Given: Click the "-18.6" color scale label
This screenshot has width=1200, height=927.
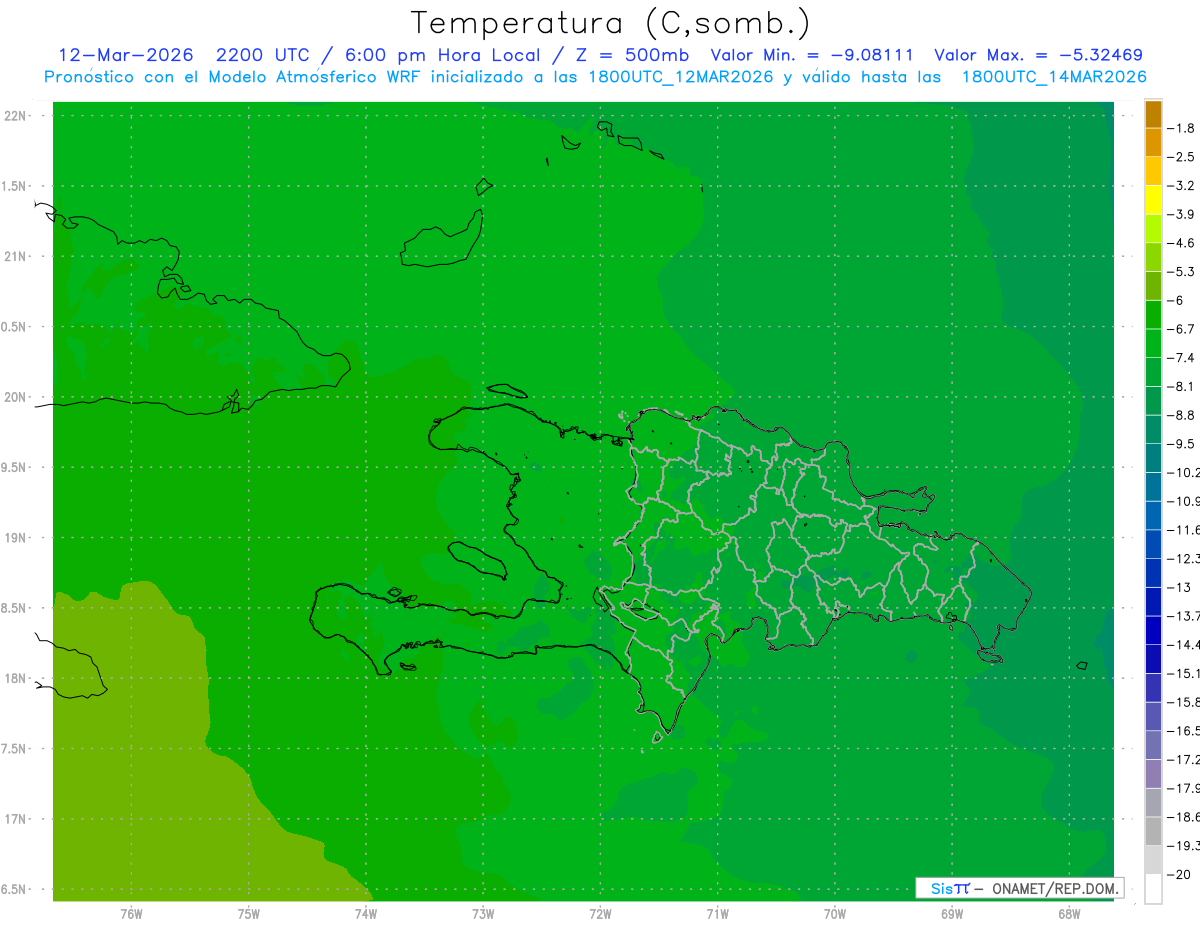Looking at the screenshot, I should 1183,817.
